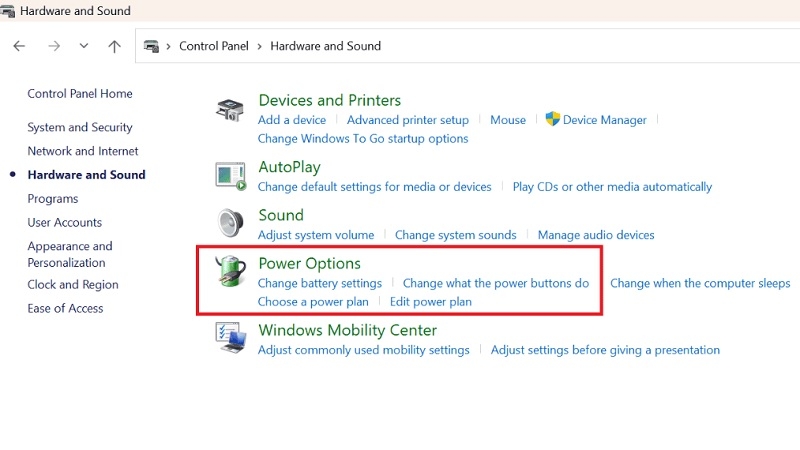The width and height of the screenshot is (800, 450).
Task: Open Appearance and Personalization
Action: click(70, 254)
